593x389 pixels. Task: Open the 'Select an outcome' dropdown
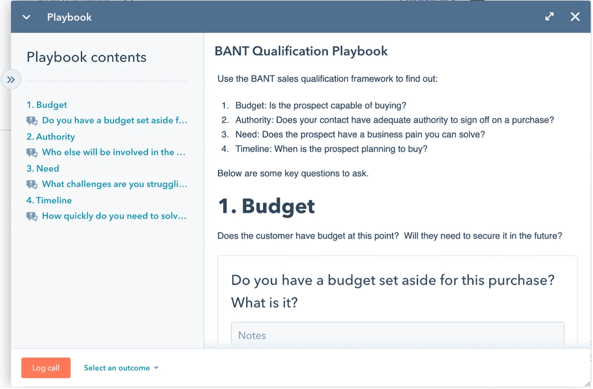[x=121, y=368]
